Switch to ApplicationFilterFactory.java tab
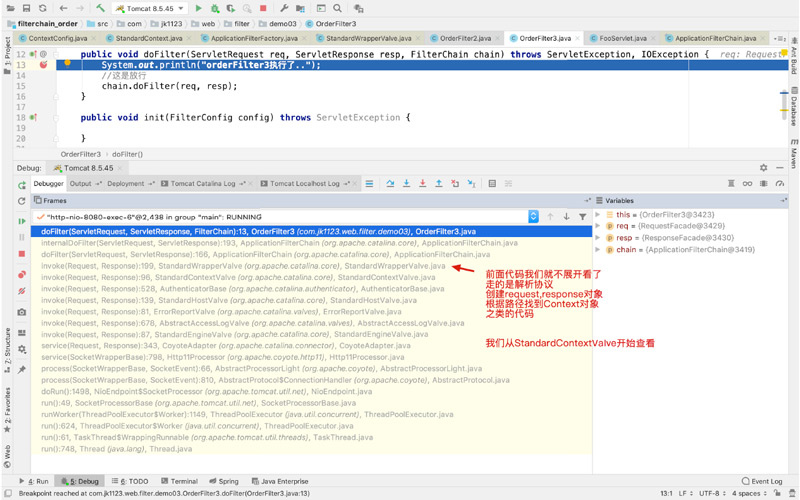Image resolution: width=800 pixels, height=500 pixels. pos(254,38)
